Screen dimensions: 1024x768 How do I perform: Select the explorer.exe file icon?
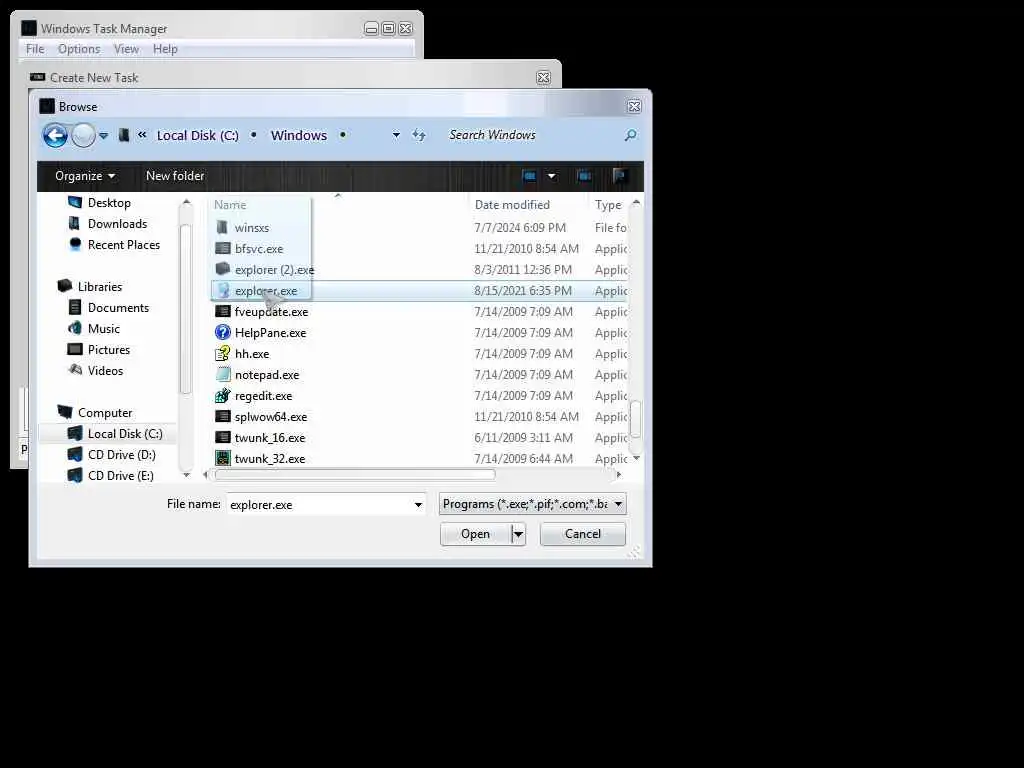(x=223, y=290)
